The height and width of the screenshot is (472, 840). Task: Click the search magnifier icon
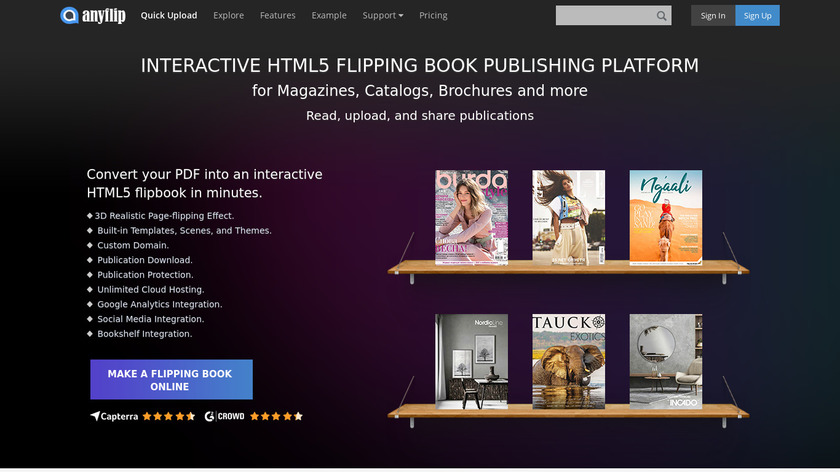point(662,16)
